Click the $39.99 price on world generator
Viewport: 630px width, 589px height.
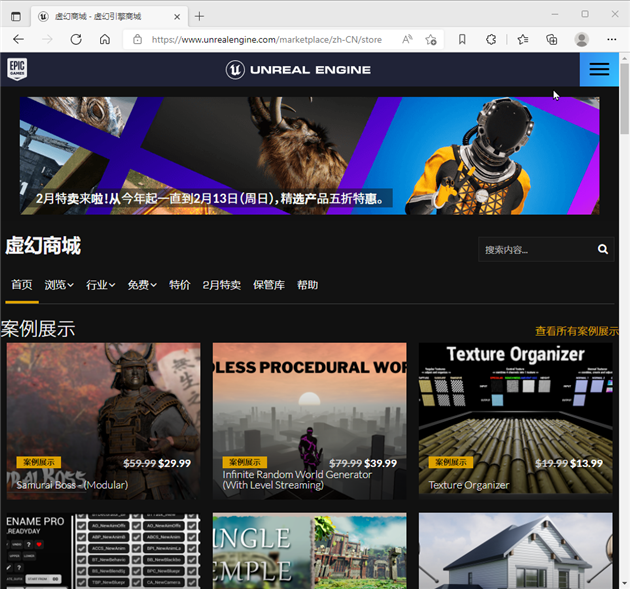pyautogui.click(x=380, y=463)
